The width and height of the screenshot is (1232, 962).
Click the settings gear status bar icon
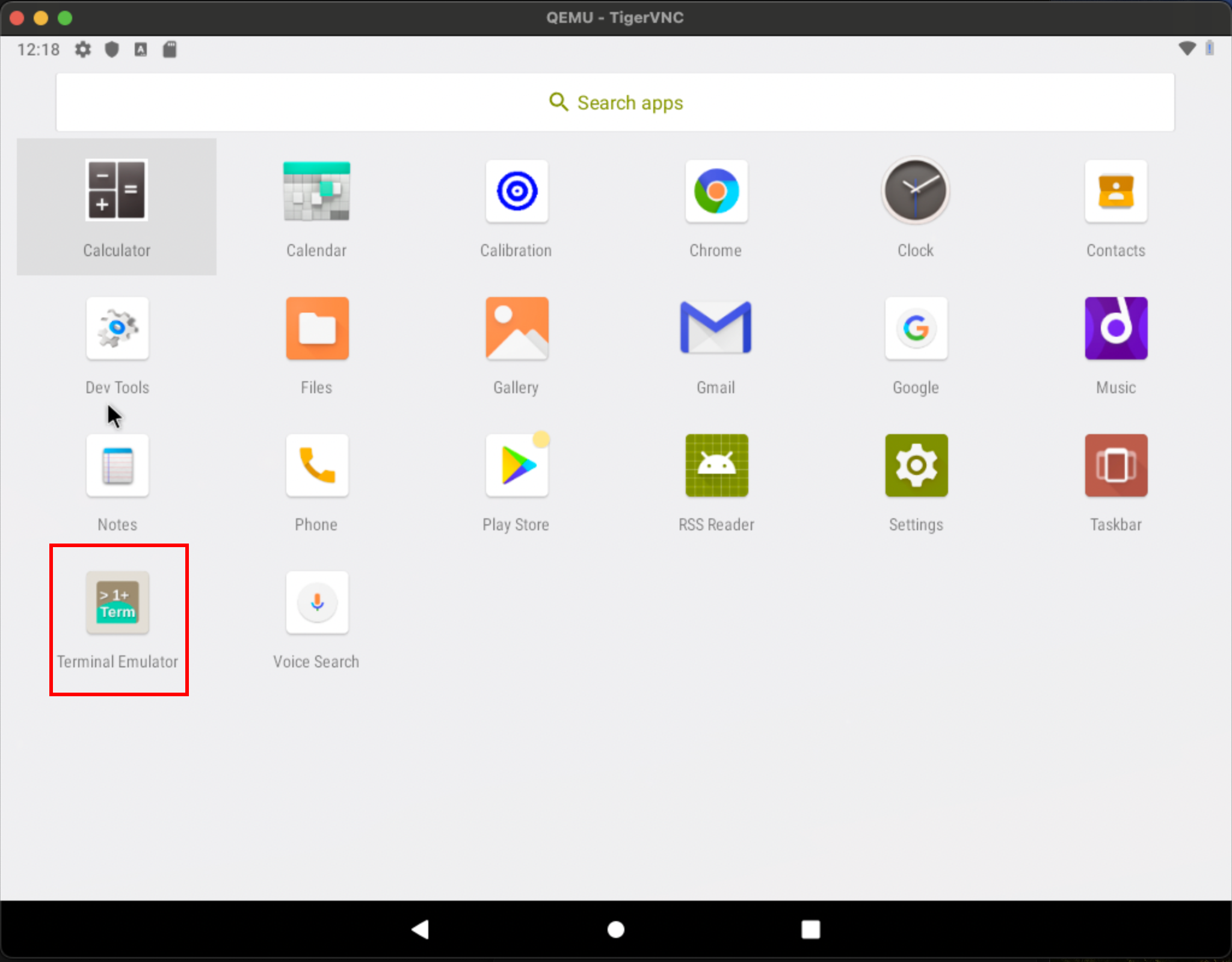[82, 49]
